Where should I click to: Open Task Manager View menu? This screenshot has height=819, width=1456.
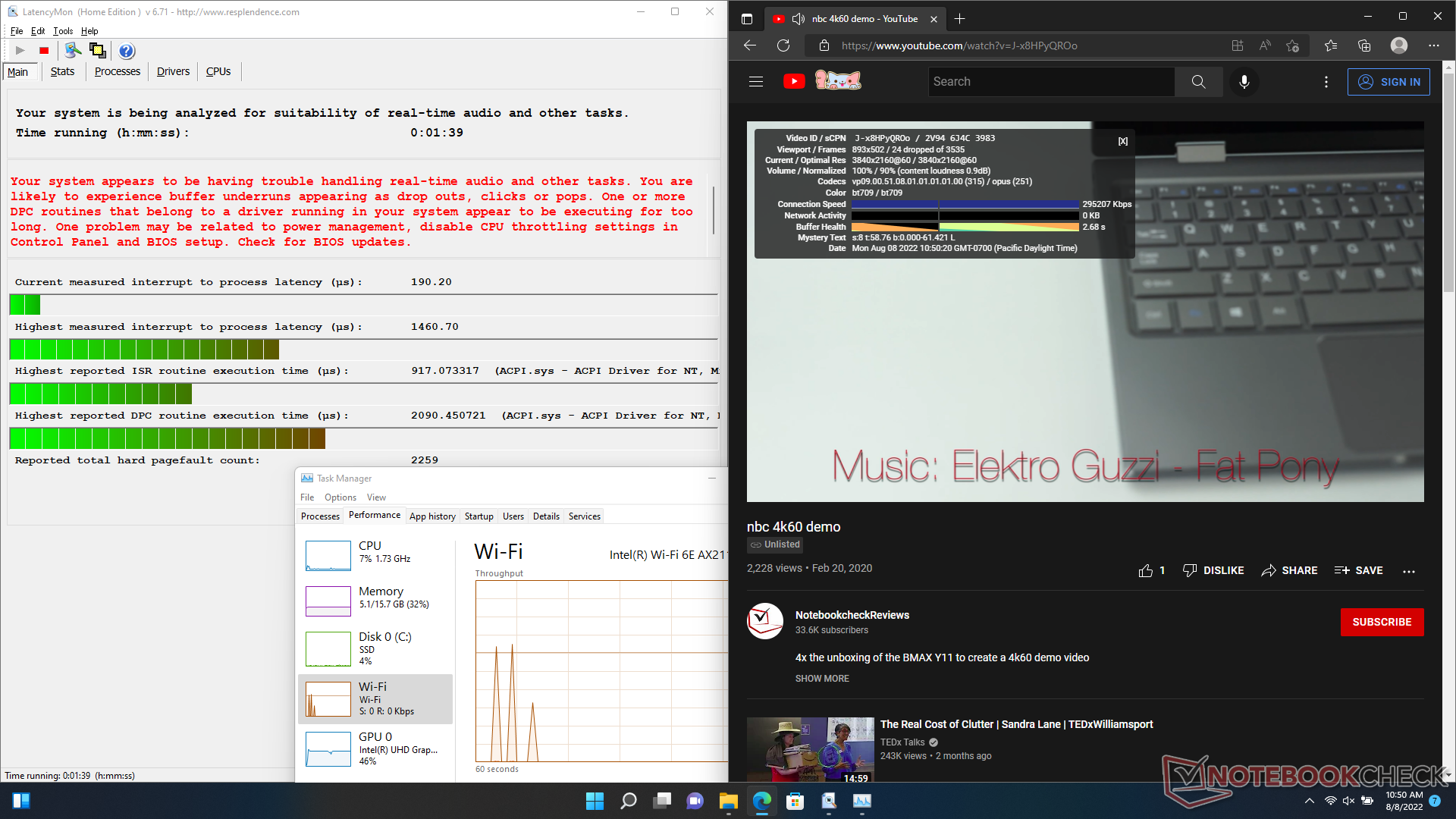click(x=376, y=497)
